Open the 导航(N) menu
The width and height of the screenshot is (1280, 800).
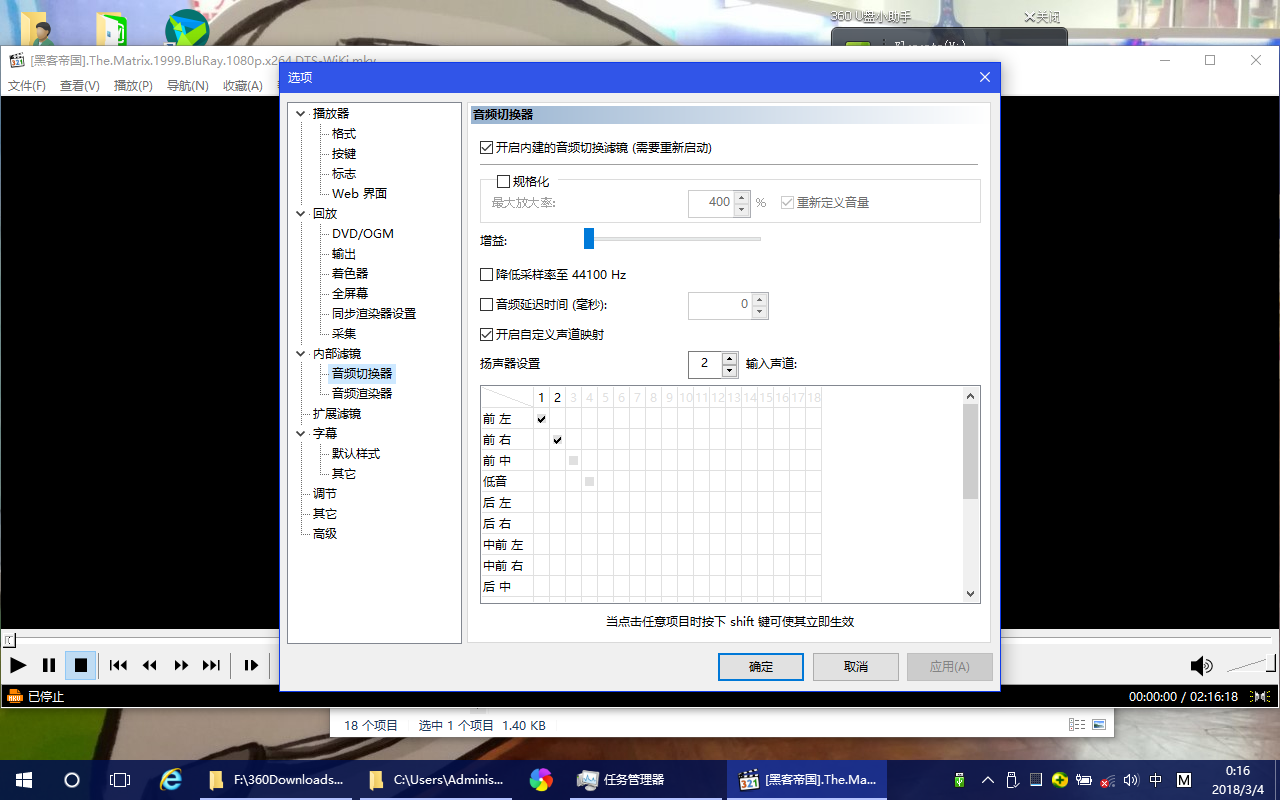(187, 86)
